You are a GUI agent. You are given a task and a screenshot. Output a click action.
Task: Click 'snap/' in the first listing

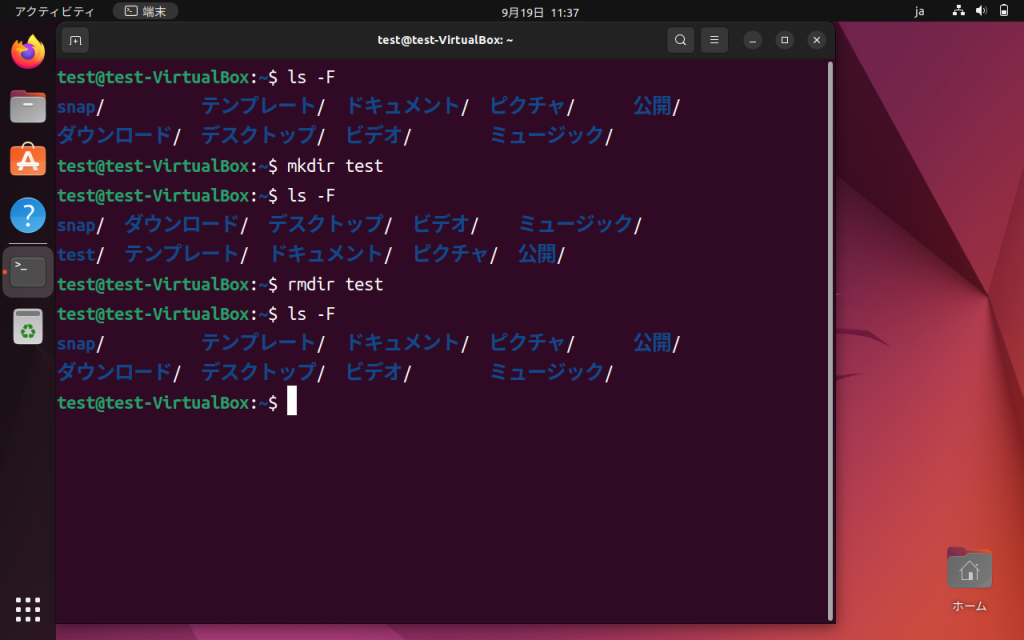pos(80,106)
